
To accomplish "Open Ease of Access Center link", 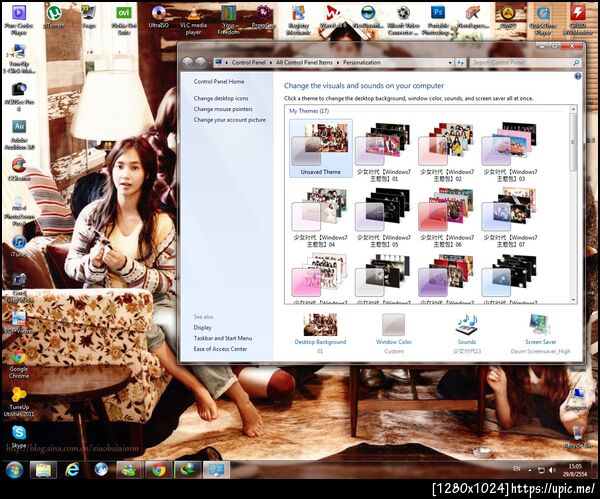I will [x=220, y=349].
